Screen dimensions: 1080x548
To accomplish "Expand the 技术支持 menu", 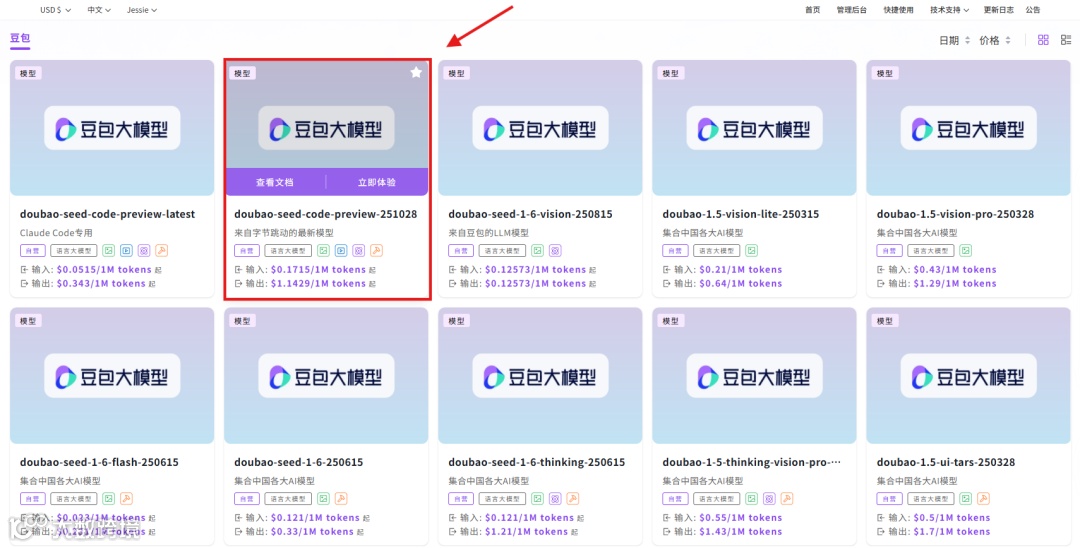I will [x=949, y=10].
